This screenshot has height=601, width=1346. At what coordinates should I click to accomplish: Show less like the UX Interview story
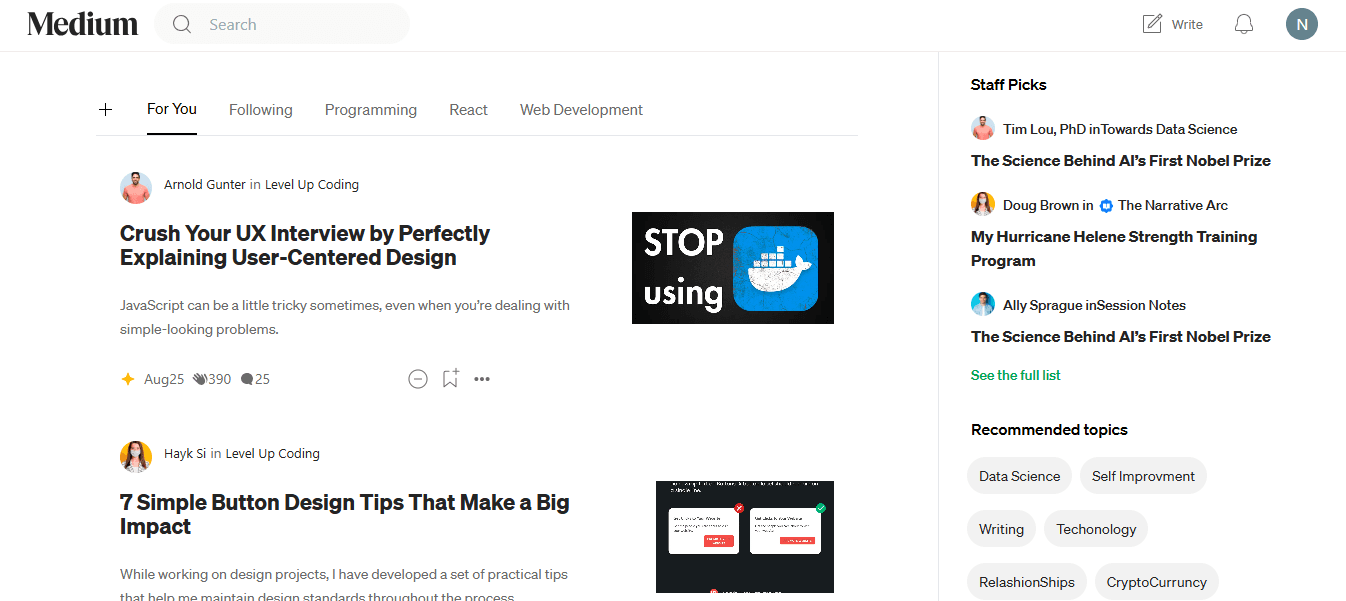[x=418, y=378]
